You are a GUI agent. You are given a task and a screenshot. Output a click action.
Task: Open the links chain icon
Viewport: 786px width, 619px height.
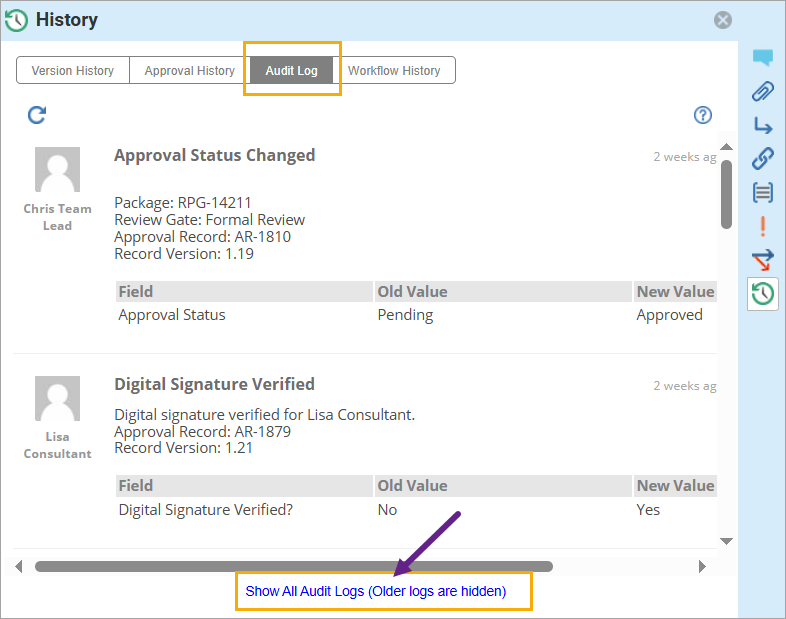click(x=763, y=158)
